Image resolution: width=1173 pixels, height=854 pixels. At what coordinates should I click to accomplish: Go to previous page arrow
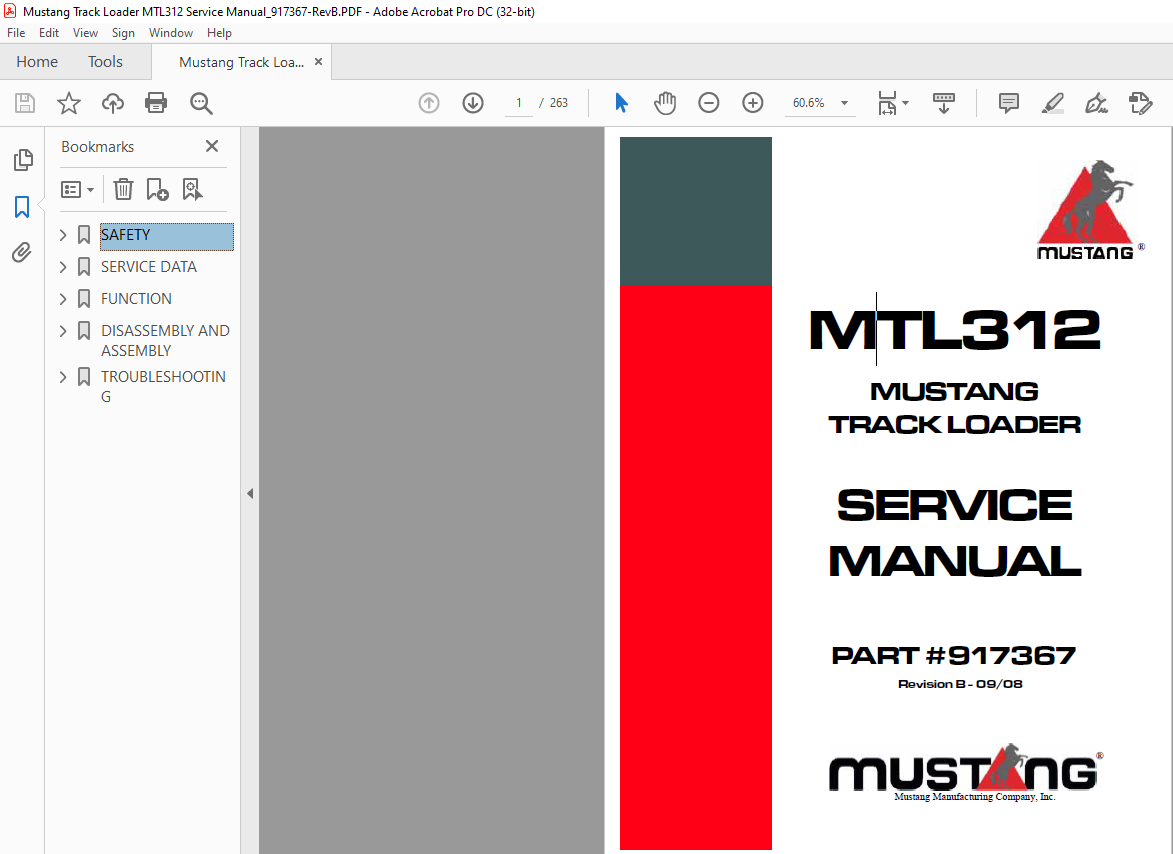pyautogui.click(x=429, y=102)
